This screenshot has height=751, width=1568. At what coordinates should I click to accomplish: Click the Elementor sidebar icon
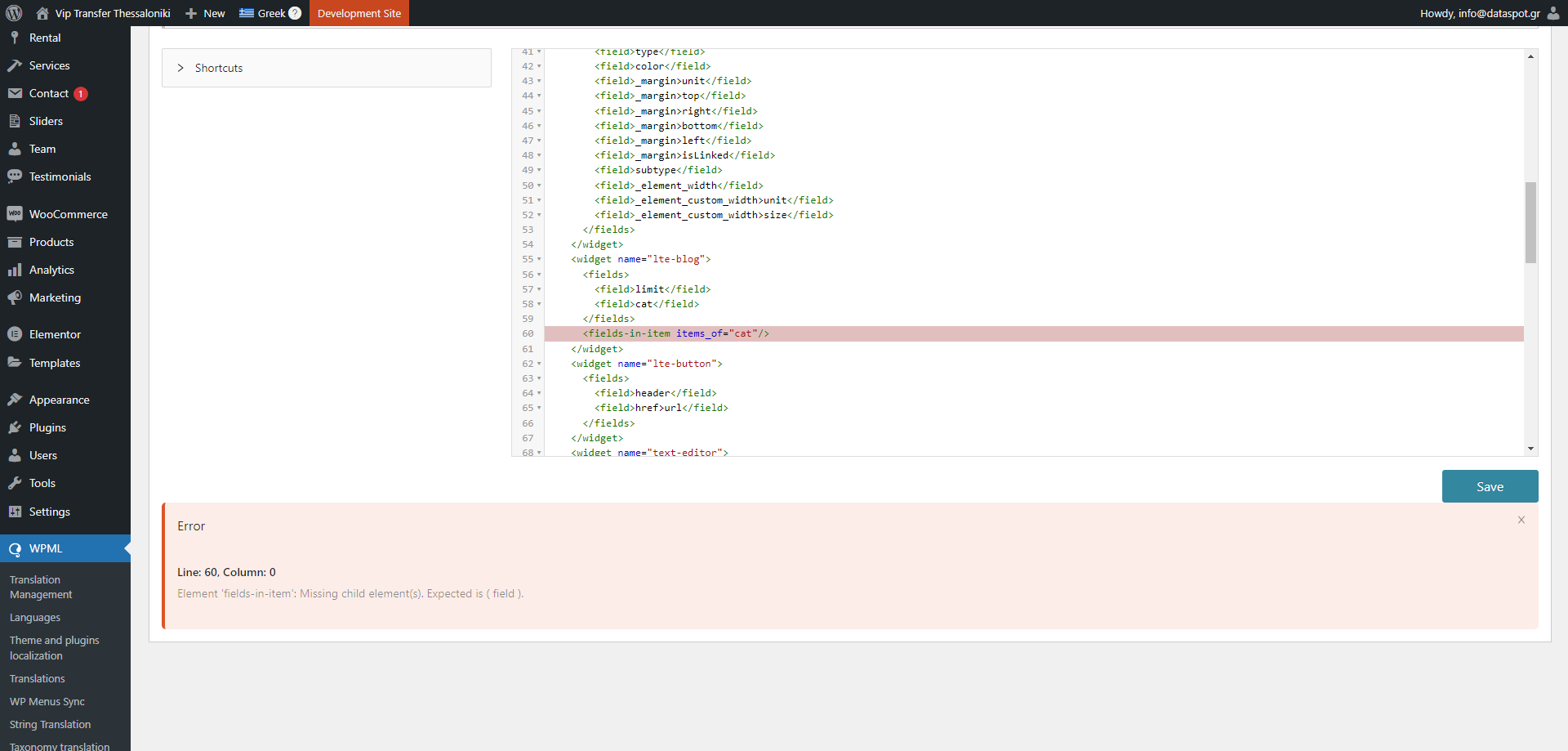[x=15, y=334]
